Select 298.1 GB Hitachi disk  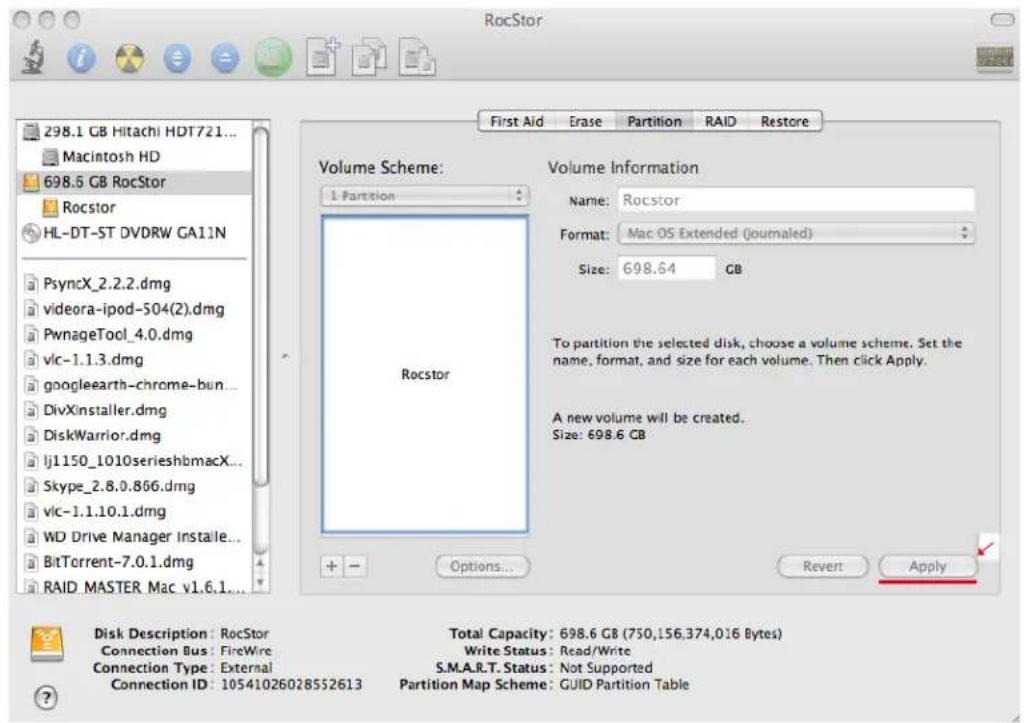pyautogui.click(x=133, y=131)
